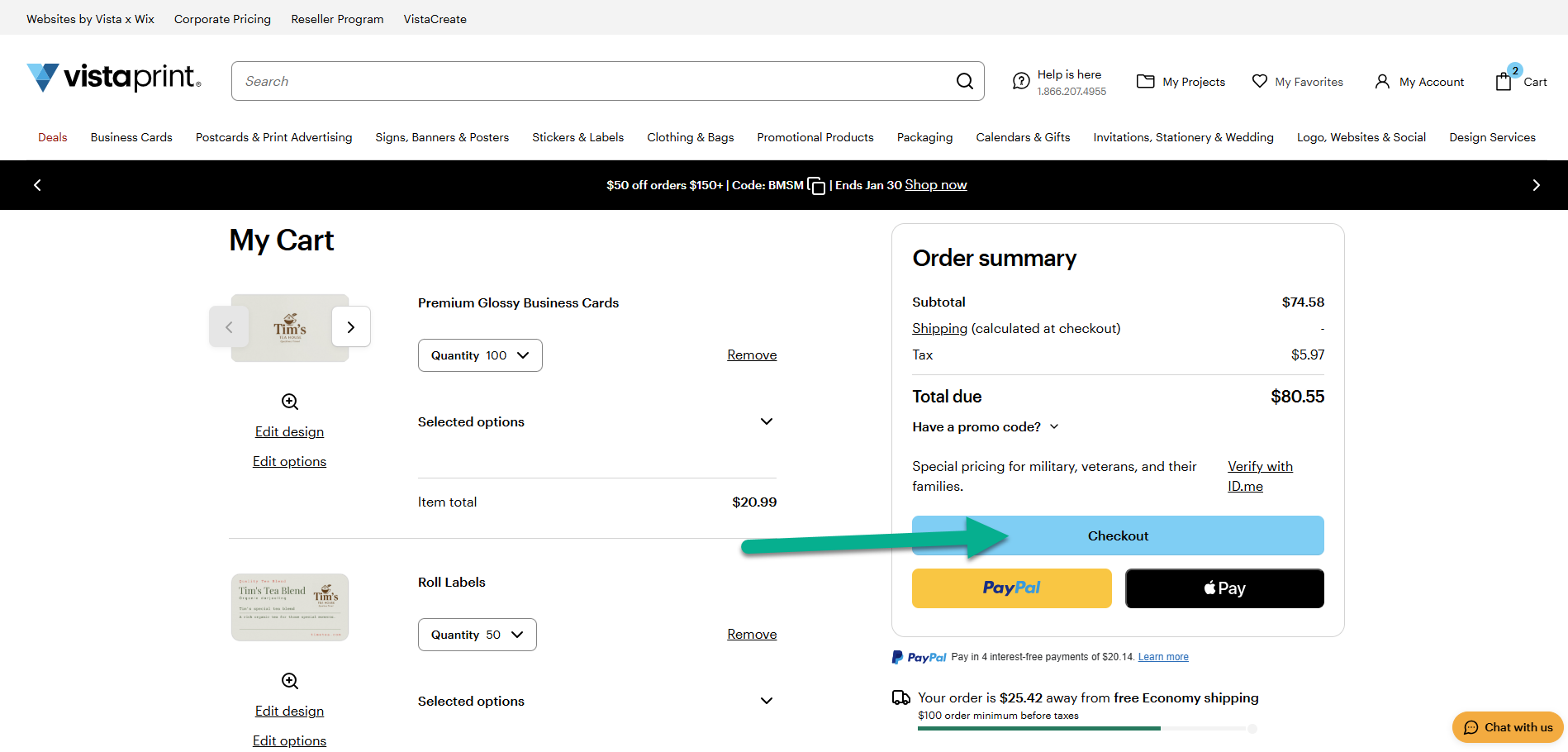Viewport: 1568px width, 752px height.
Task: Open Clothing & Bags menu
Action: point(691,137)
